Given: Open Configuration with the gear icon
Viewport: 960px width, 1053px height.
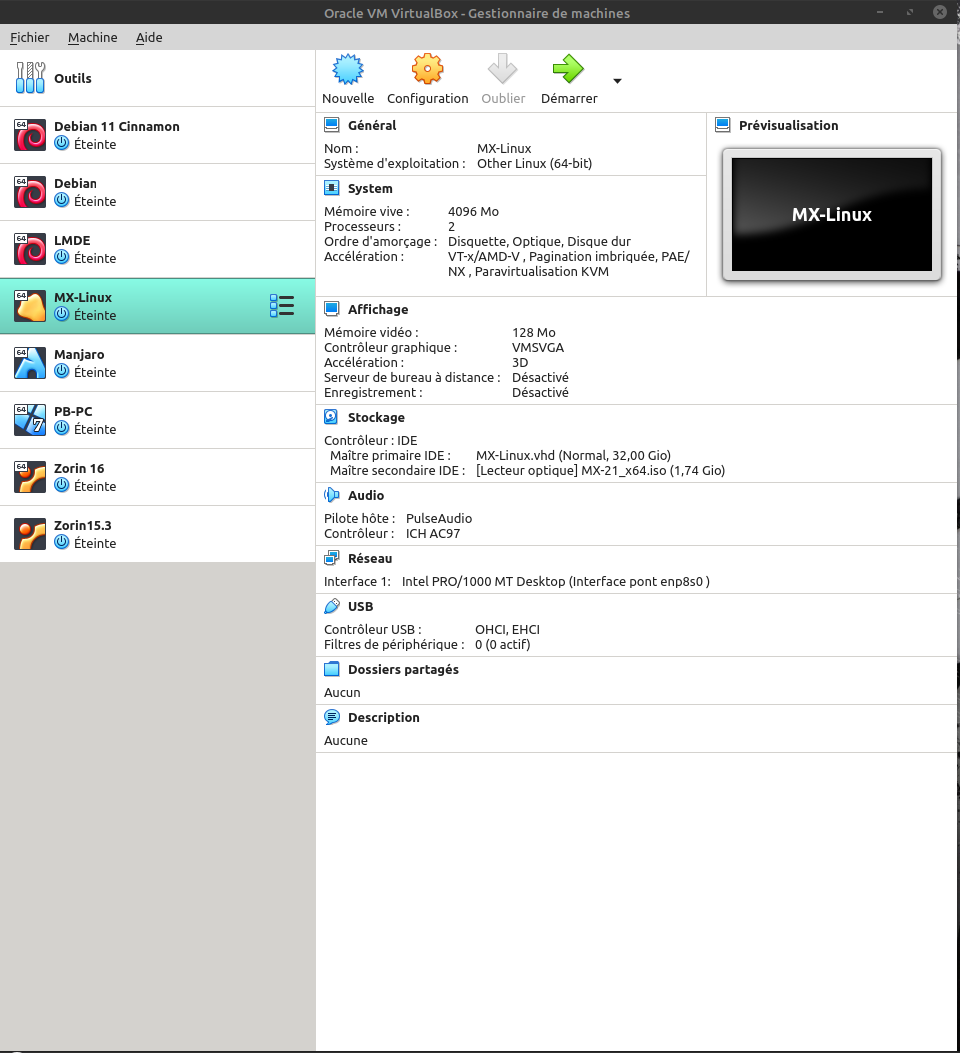Looking at the screenshot, I should click(x=427, y=70).
